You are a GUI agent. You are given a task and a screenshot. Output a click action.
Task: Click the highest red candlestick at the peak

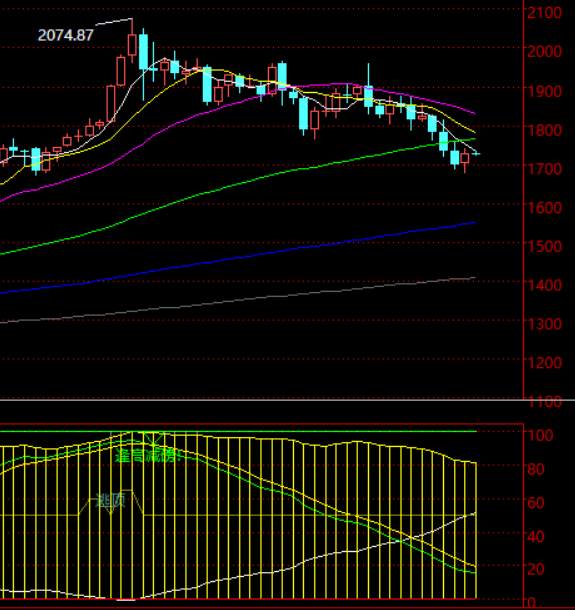pyautogui.click(x=132, y=44)
